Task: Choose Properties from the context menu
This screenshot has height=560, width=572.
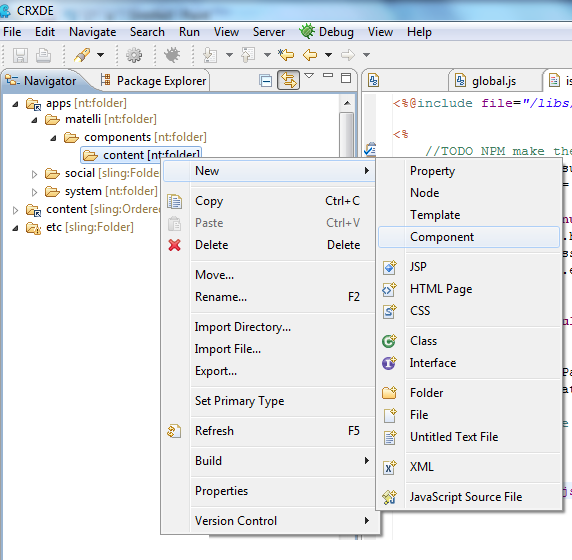Action: (x=268, y=491)
